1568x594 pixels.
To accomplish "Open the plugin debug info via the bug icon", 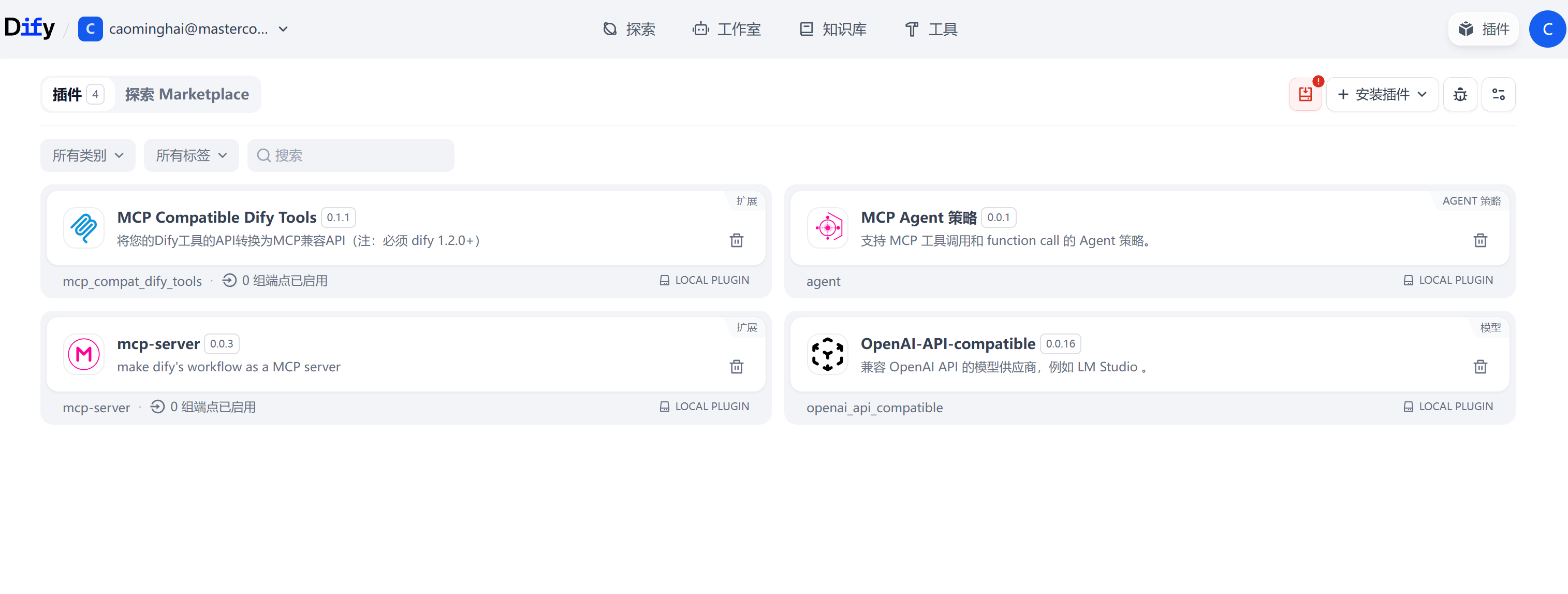I will coord(1460,94).
